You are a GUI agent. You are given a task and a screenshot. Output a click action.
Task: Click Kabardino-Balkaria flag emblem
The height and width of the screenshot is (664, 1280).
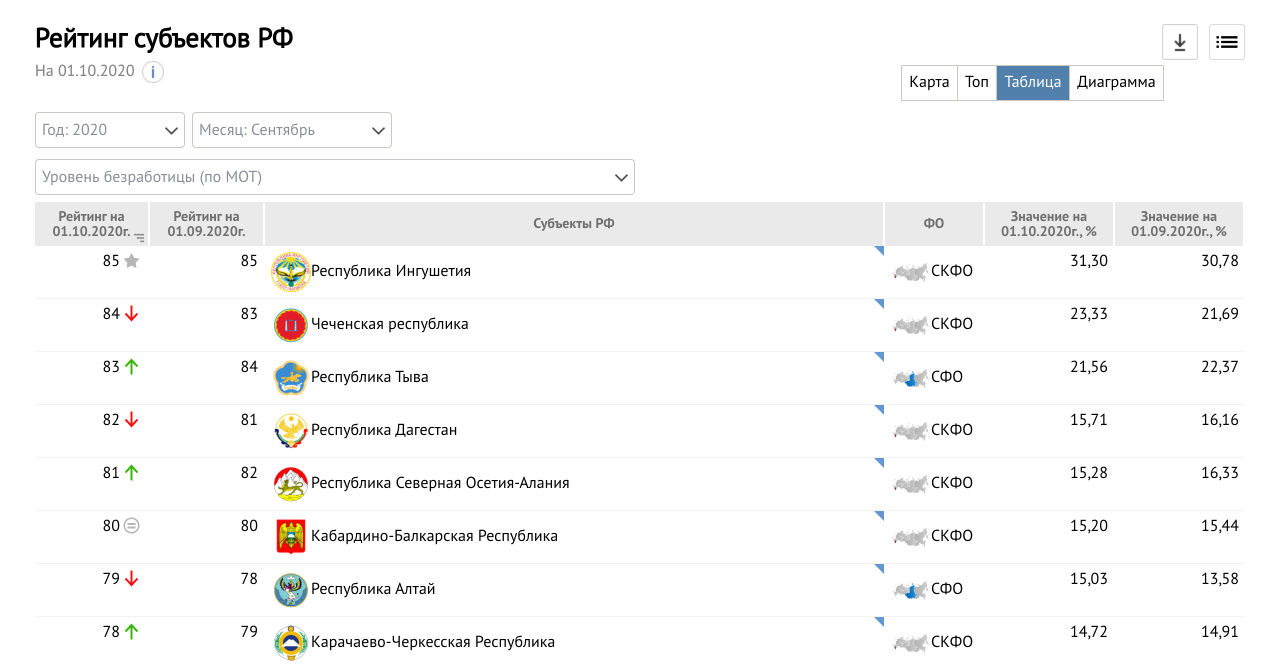point(291,537)
